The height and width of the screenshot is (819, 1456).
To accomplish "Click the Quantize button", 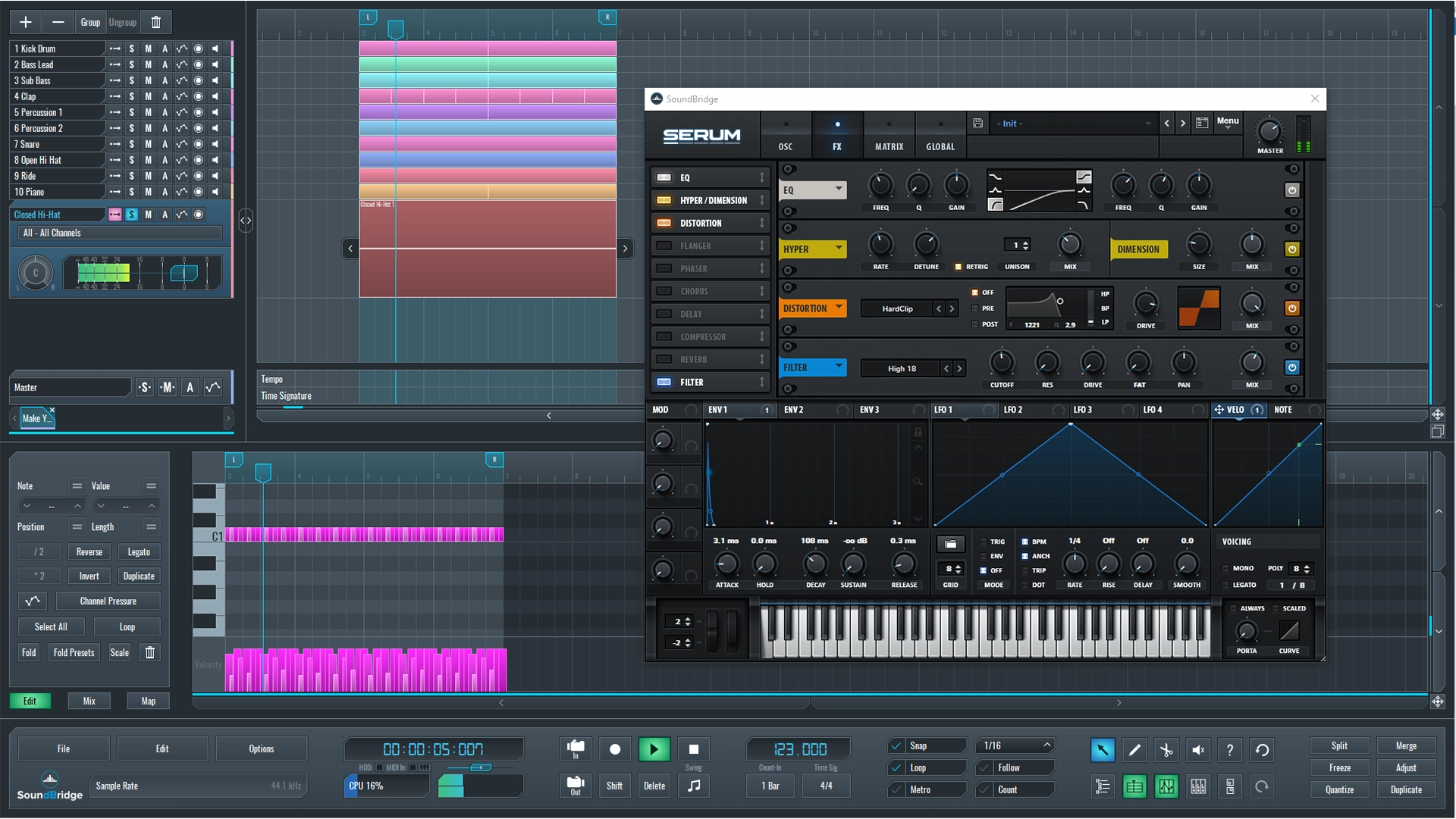I will point(1339,789).
